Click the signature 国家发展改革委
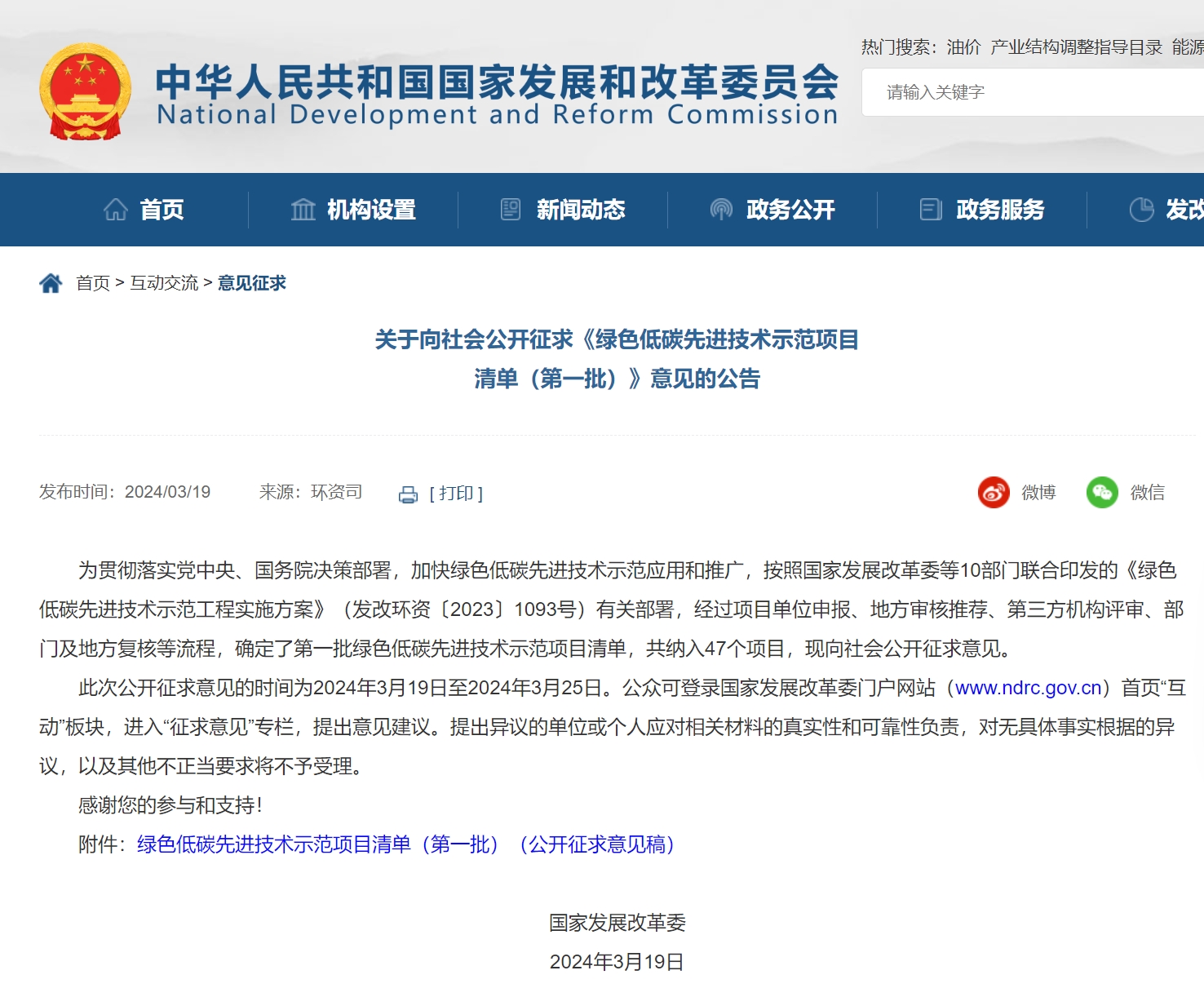1204x997 pixels. [x=617, y=923]
